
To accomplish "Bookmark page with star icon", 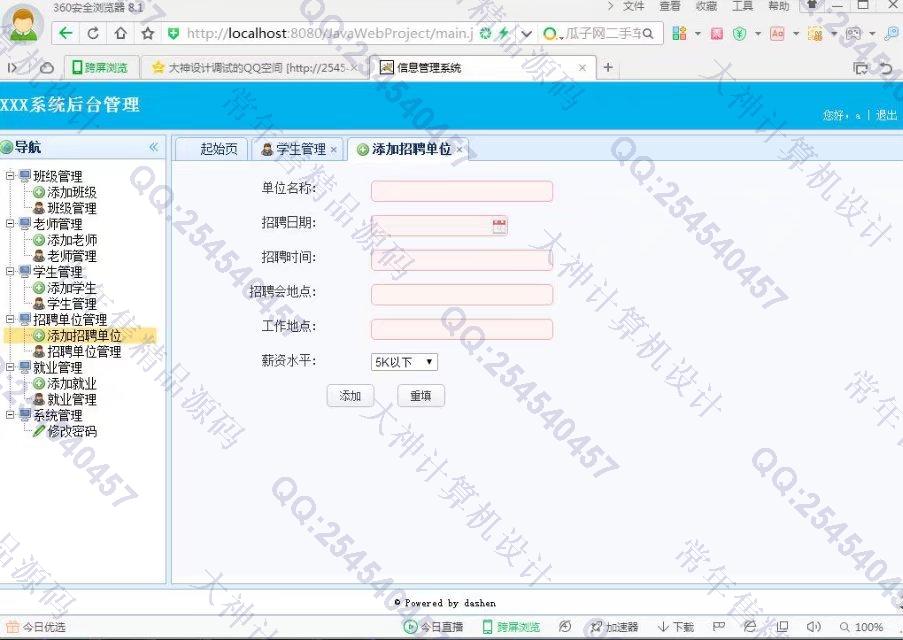I will point(148,33).
